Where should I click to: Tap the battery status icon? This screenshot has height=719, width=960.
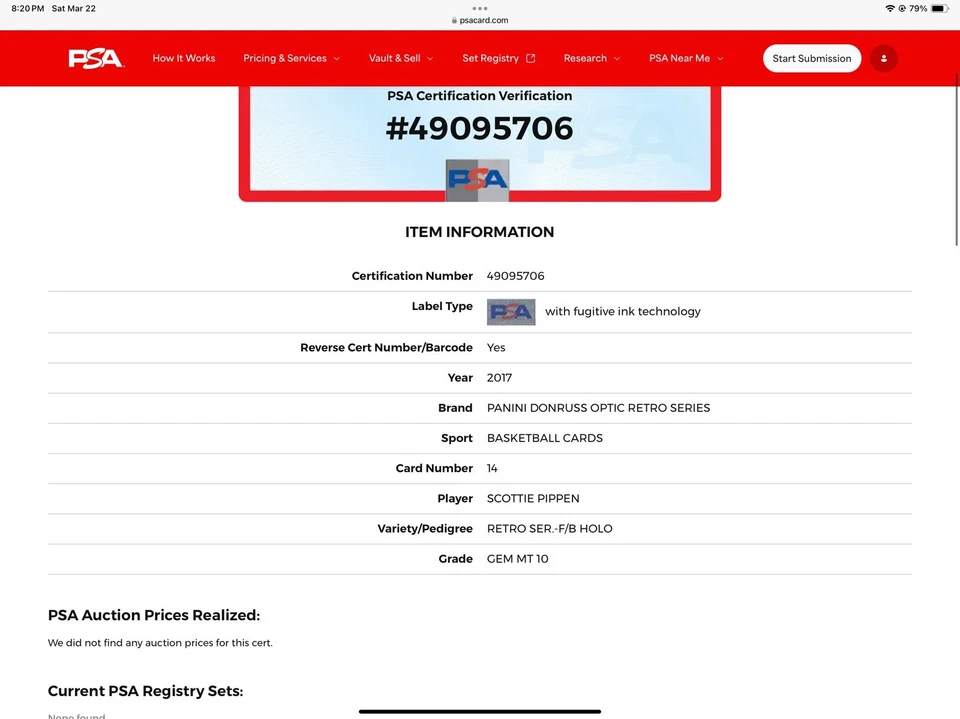point(940,9)
